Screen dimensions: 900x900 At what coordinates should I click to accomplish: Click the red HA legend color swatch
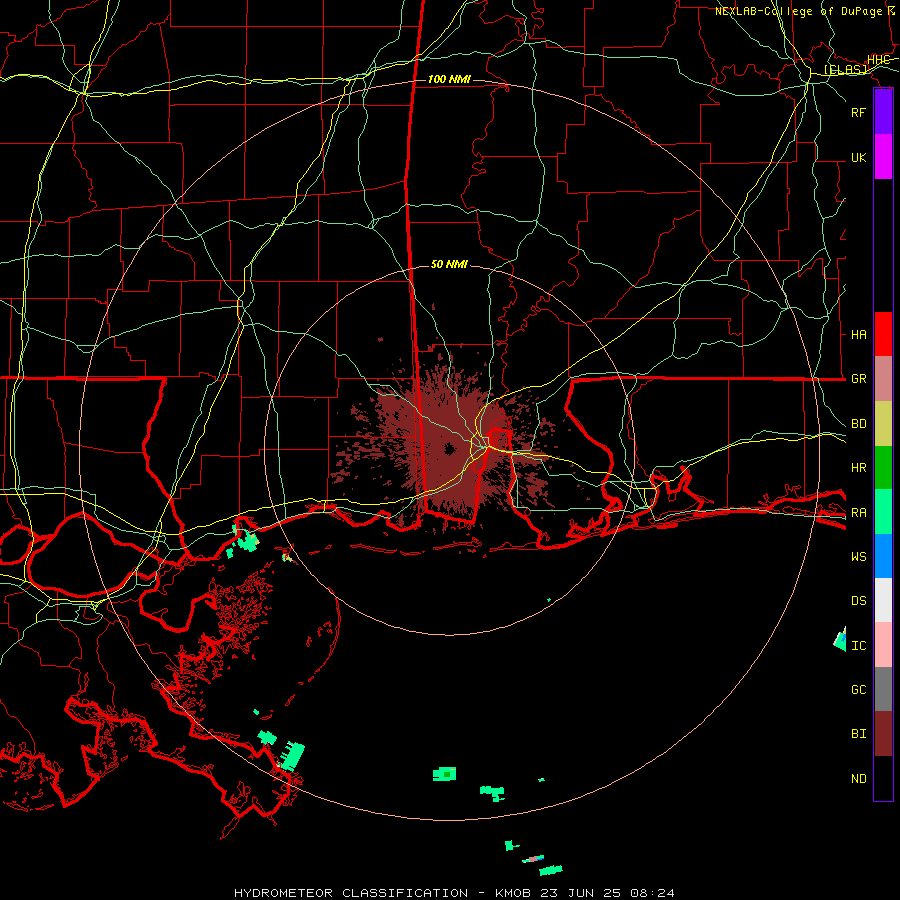click(883, 334)
